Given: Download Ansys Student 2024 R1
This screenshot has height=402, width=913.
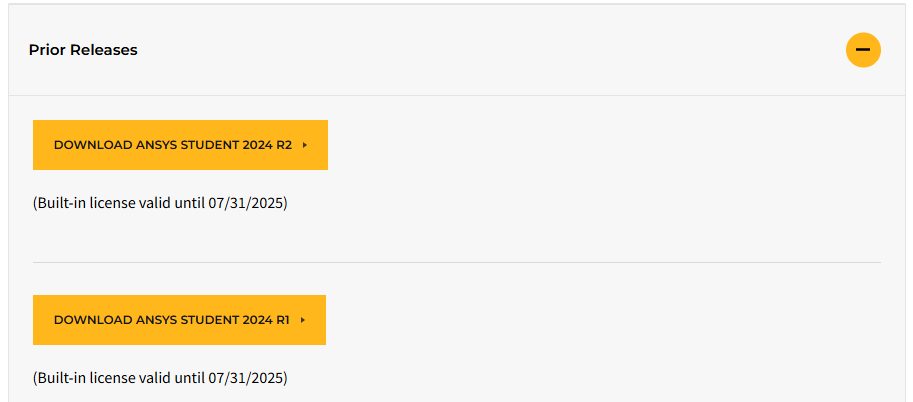Looking at the screenshot, I should (x=179, y=320).
